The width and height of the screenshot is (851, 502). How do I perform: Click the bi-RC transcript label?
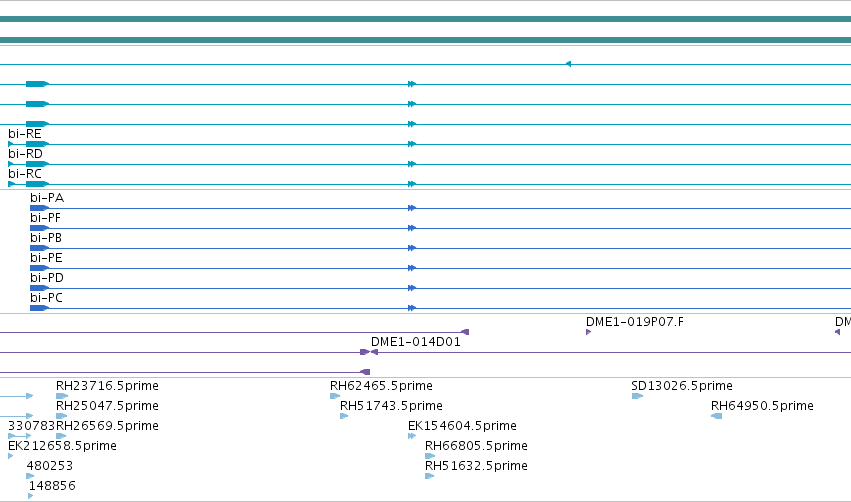click(24, 174)
